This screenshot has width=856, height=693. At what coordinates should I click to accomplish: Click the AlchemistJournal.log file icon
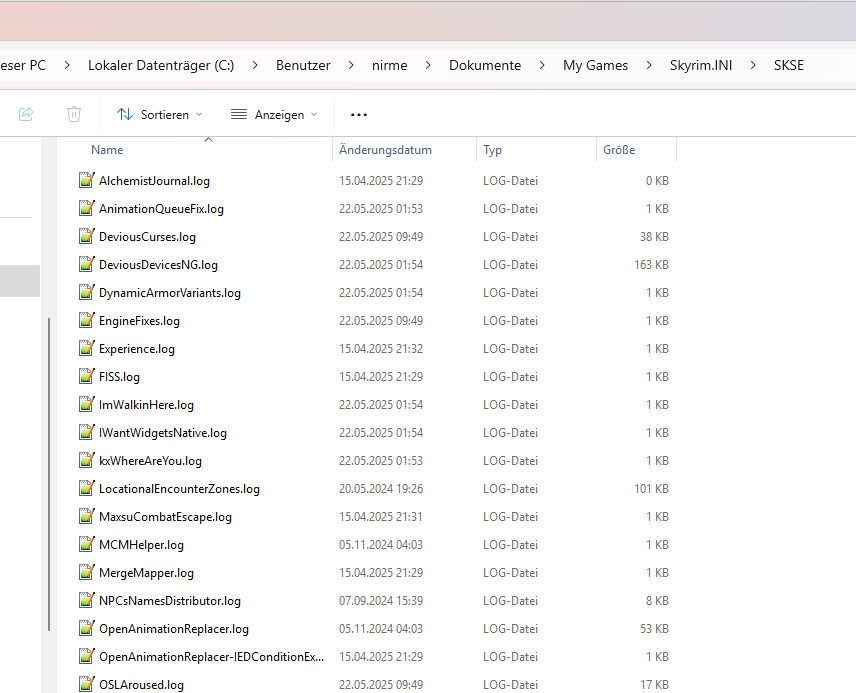(86, 181)
